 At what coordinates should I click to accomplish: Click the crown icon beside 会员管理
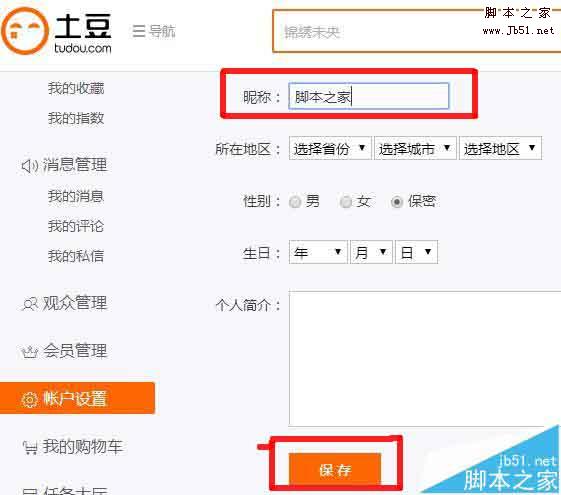(x=30, y=352)
